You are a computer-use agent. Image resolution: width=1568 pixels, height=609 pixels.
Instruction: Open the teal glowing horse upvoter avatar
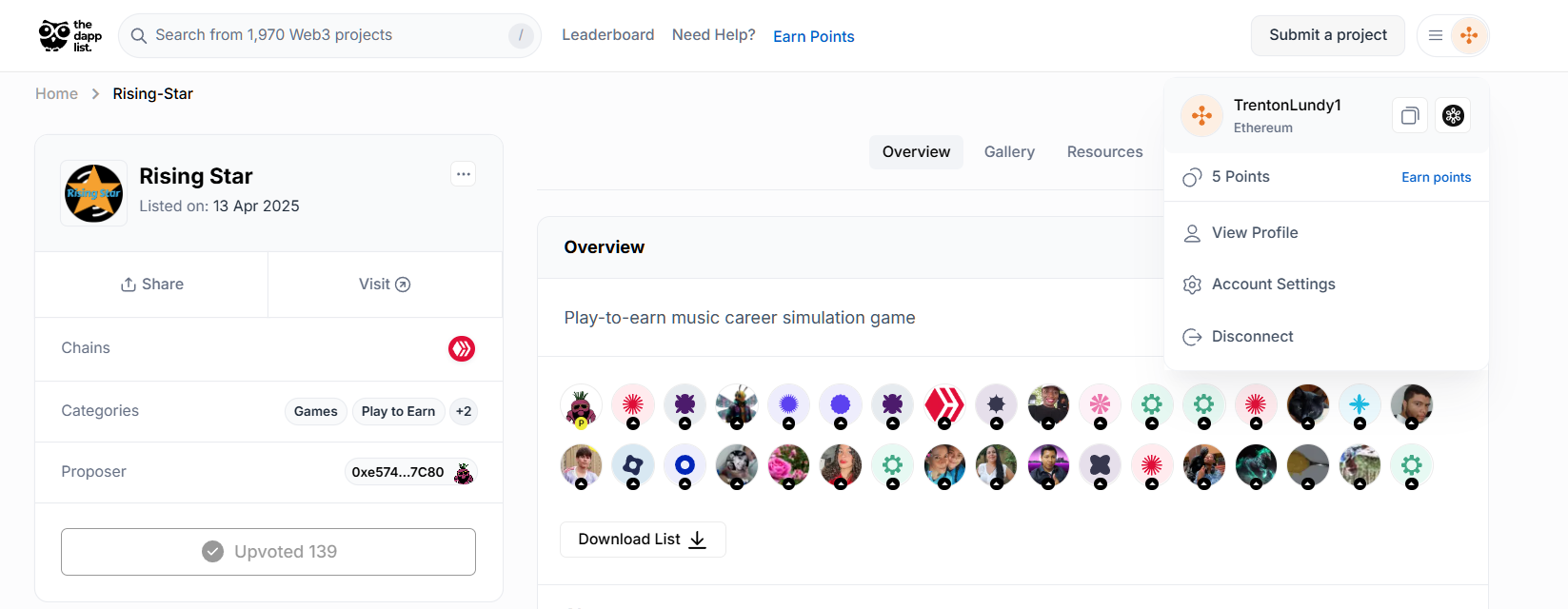coord(1256,466)
